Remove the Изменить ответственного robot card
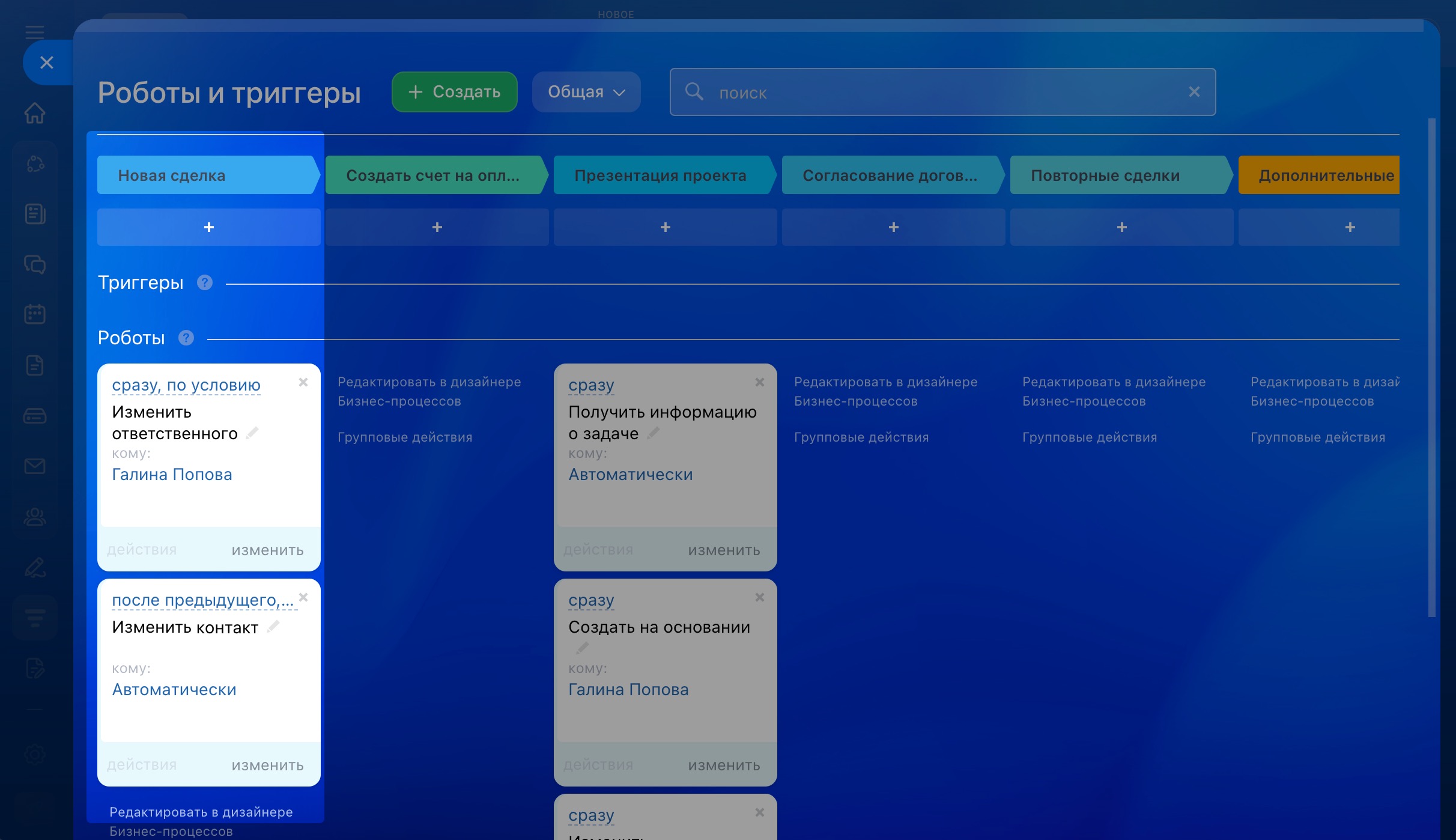This screenshot has height=840, width=1456. tap(303, 382)
